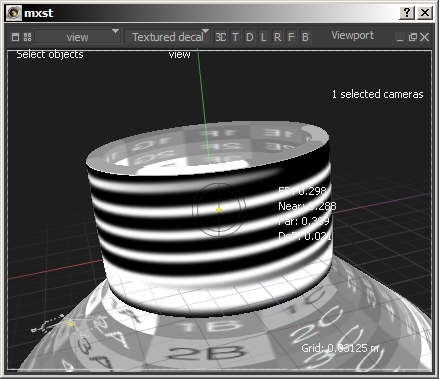Minimize the Viewport panel
Viewport: 439px width, 379px height.
(x=400, y=37)
